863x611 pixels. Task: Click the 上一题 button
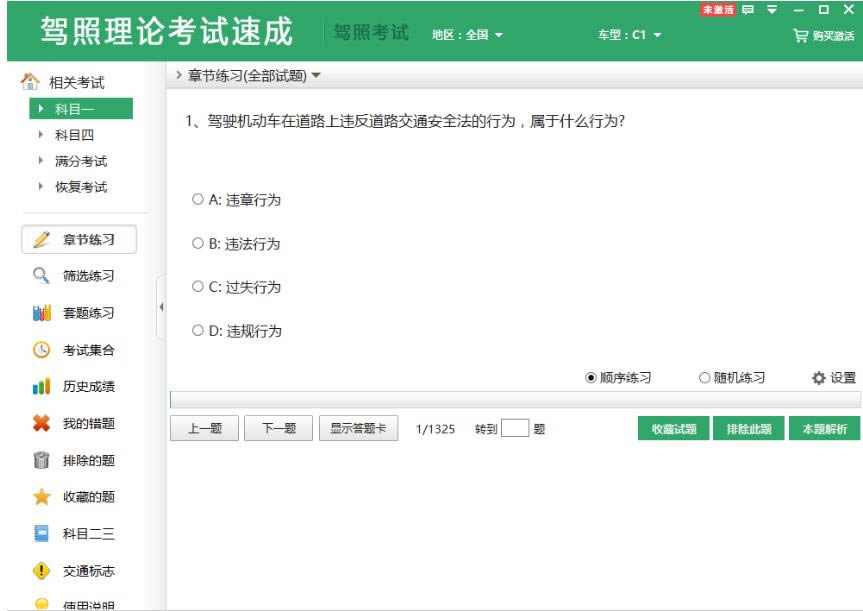click(x=204, y=428)
